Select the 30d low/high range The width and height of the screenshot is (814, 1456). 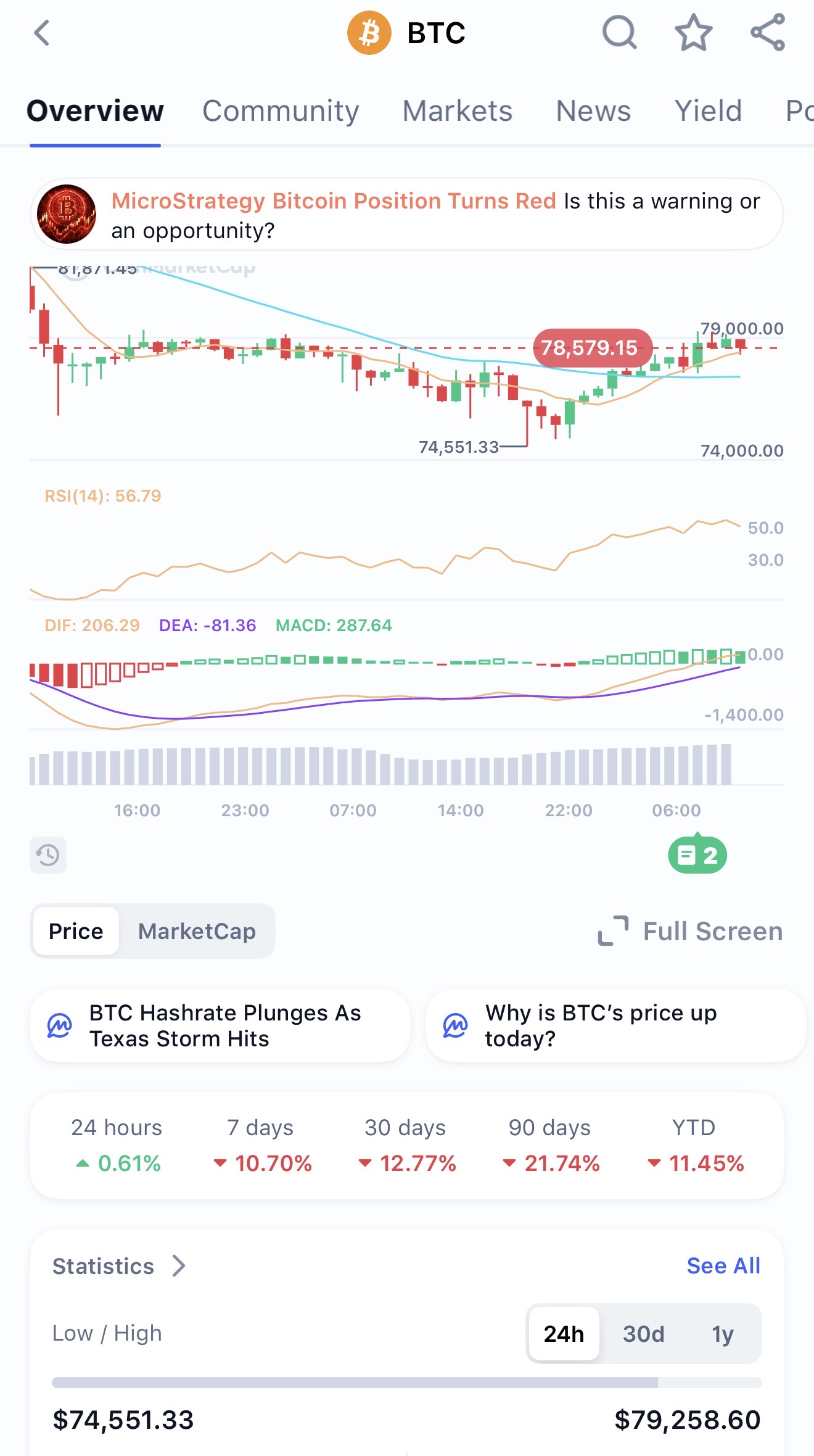point(643,1334)
